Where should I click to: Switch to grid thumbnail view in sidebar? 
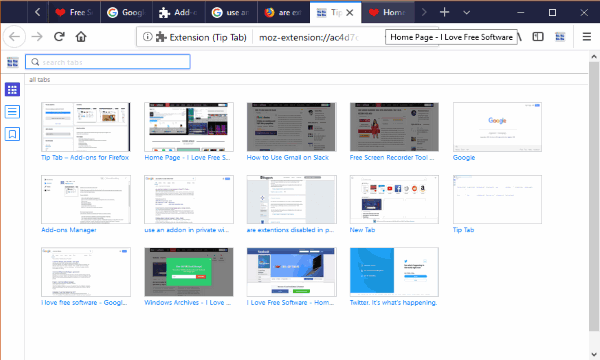pos(12,90)
